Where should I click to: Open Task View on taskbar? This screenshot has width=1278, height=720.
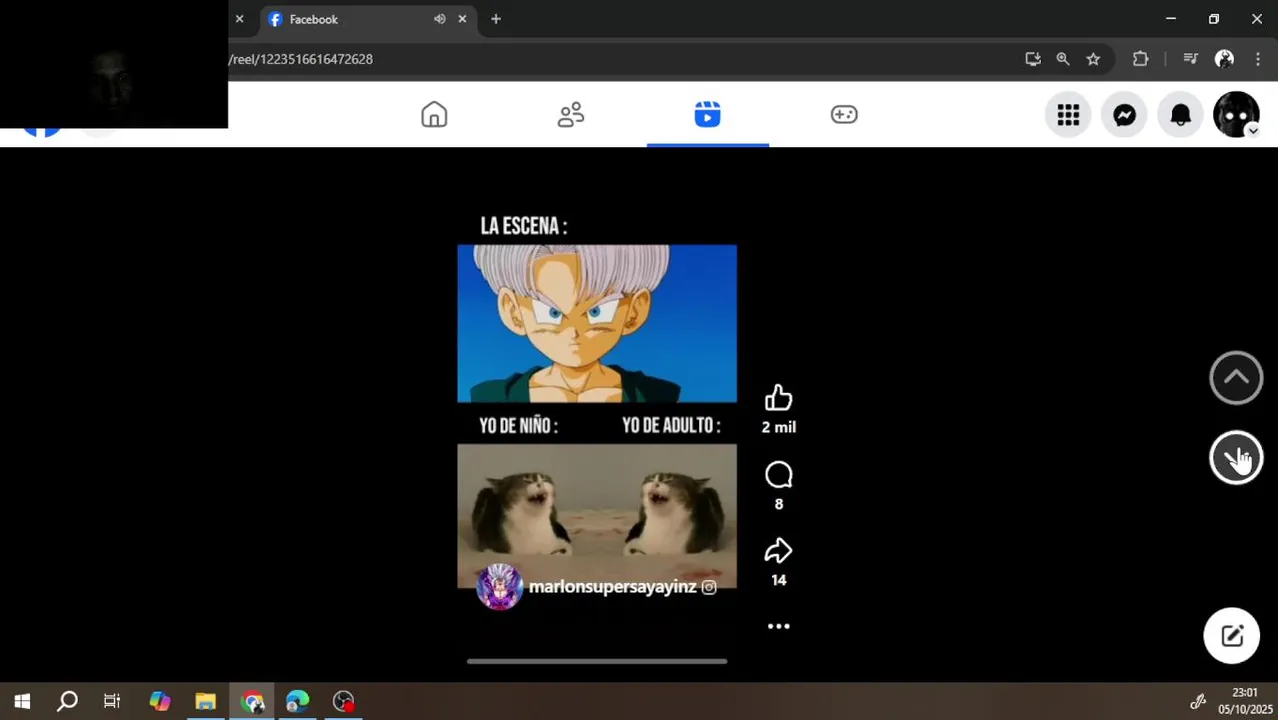[x=112, y=701]
